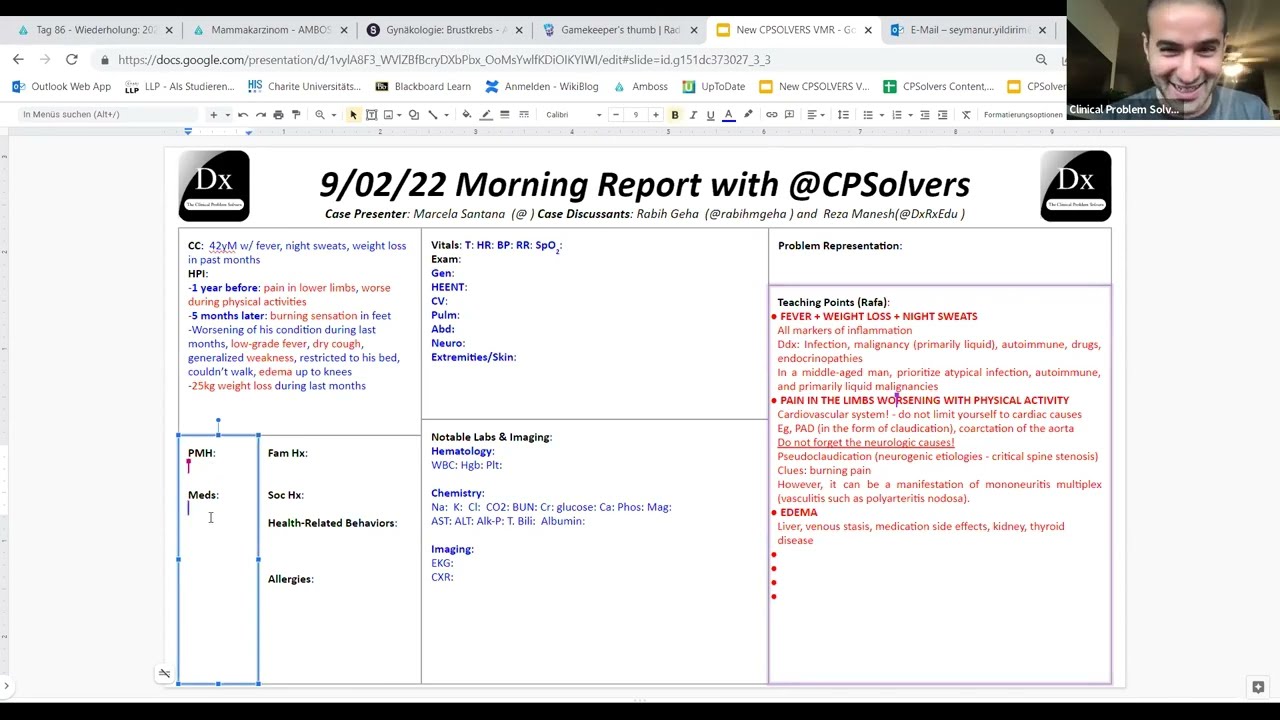Click Formatierungsoptionen button
Screen dimensions: 1280x720
click(1023, 115)
